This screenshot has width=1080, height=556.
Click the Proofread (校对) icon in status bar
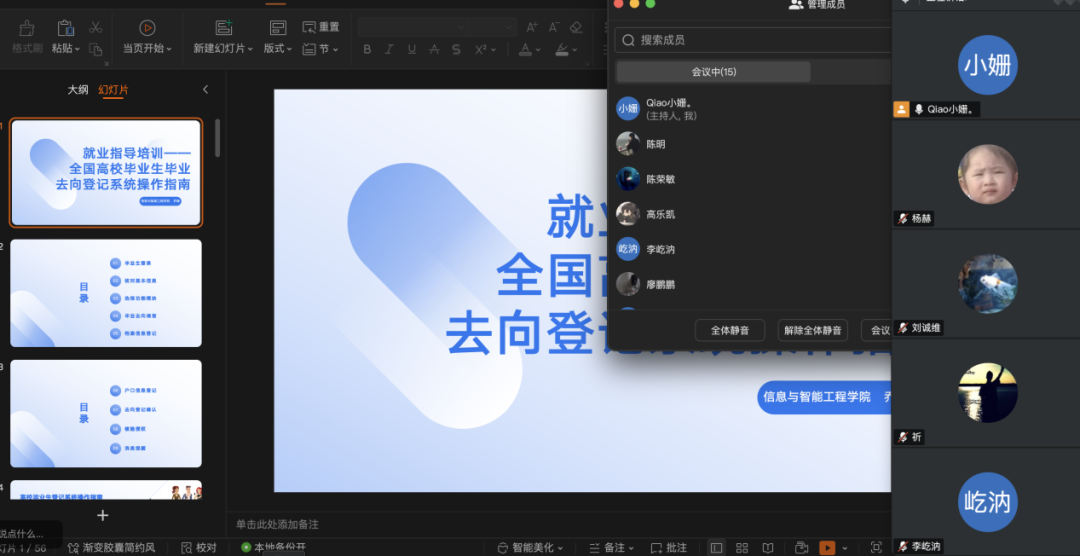[x=198, y=548]
